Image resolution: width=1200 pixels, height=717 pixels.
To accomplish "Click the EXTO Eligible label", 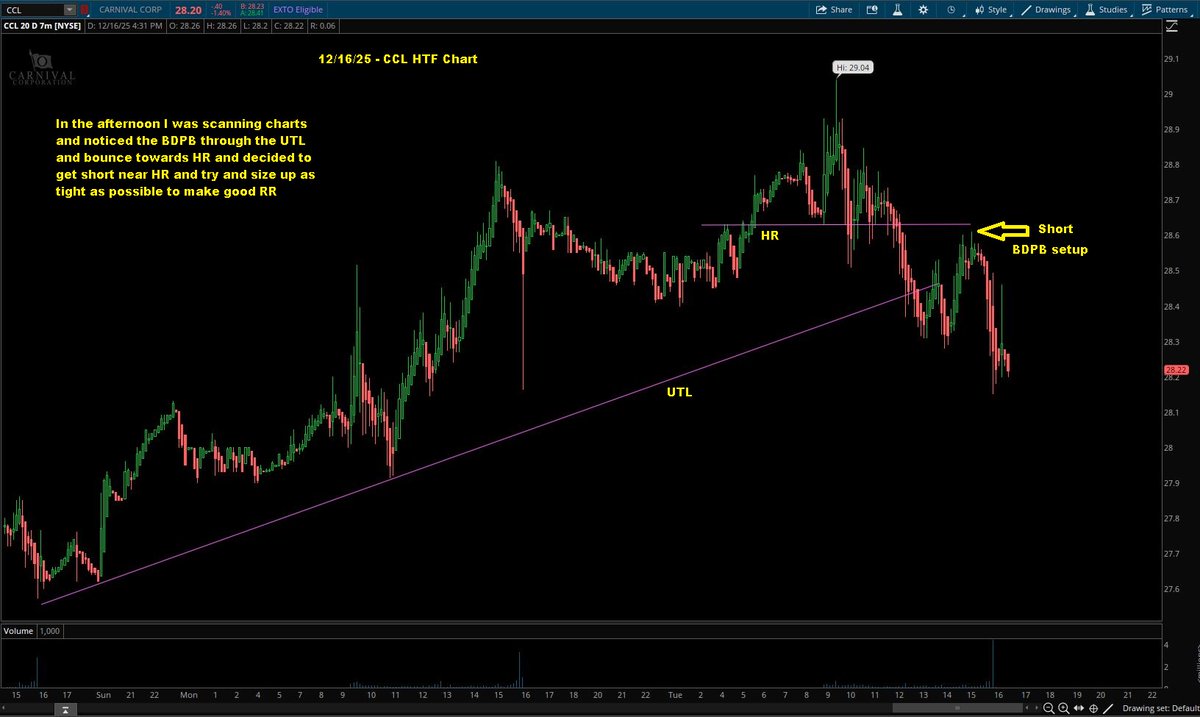I will 298,10.
